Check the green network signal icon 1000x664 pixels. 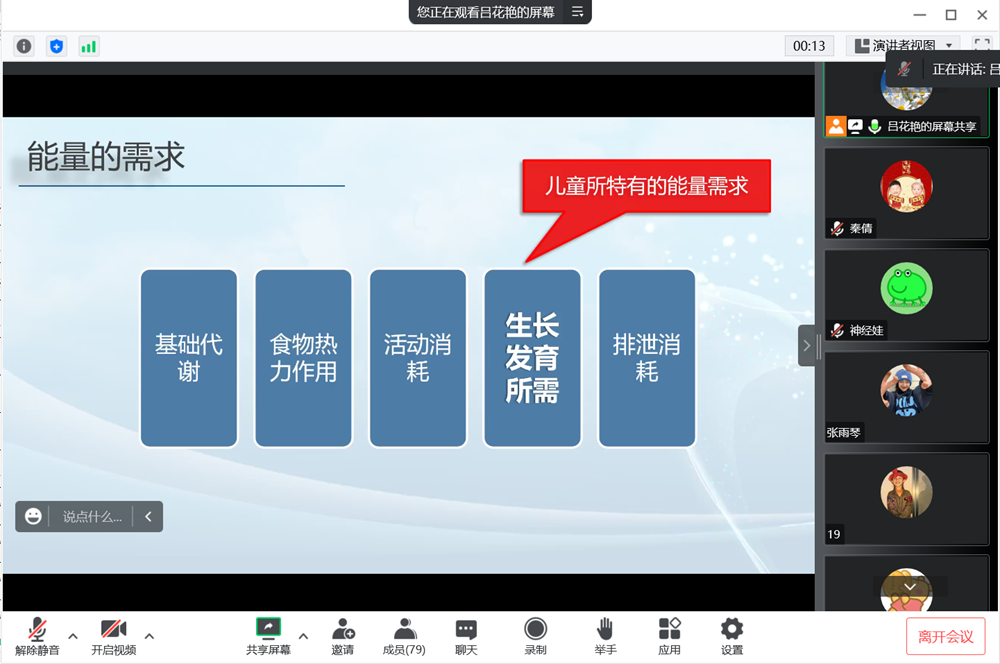click(89, 46)
